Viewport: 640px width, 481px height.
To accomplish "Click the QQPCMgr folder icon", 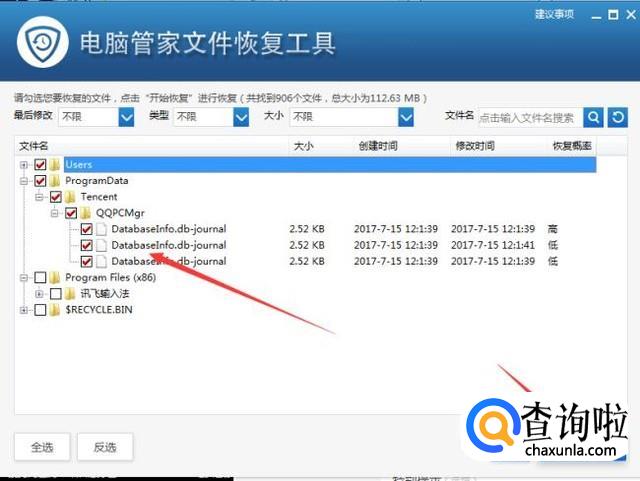I will (x=85, y=213).
